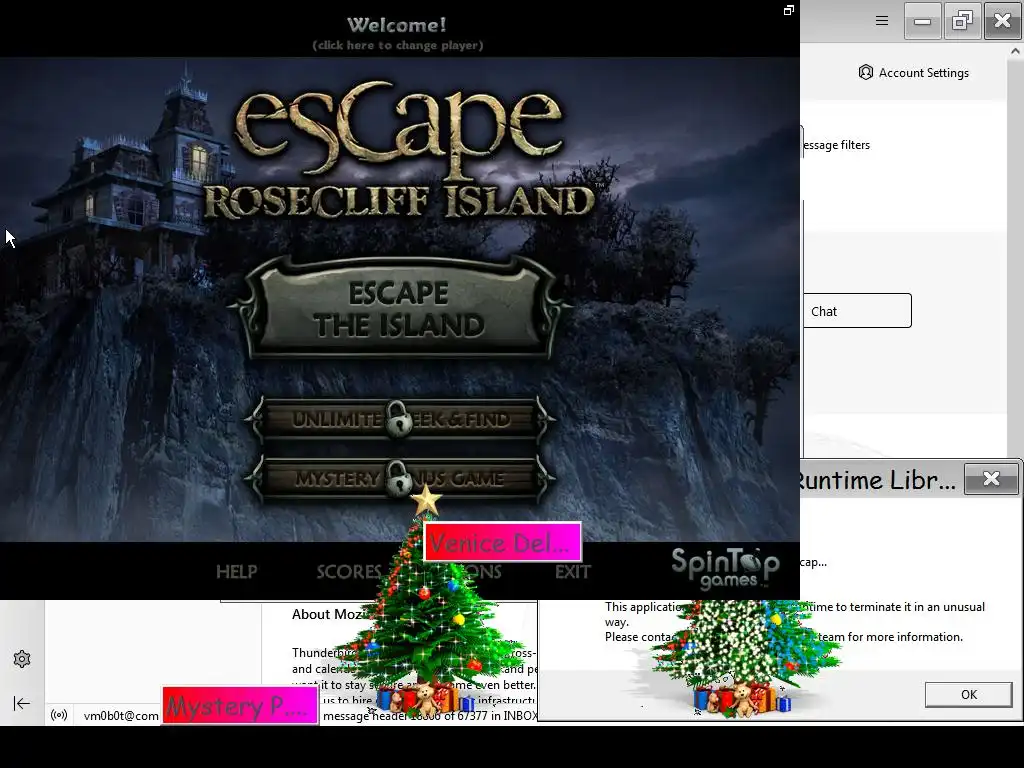Open Thunderbird settings gear icon
Image resolution: width=1024 pixels, height=768 pixels.
[22, 659]
